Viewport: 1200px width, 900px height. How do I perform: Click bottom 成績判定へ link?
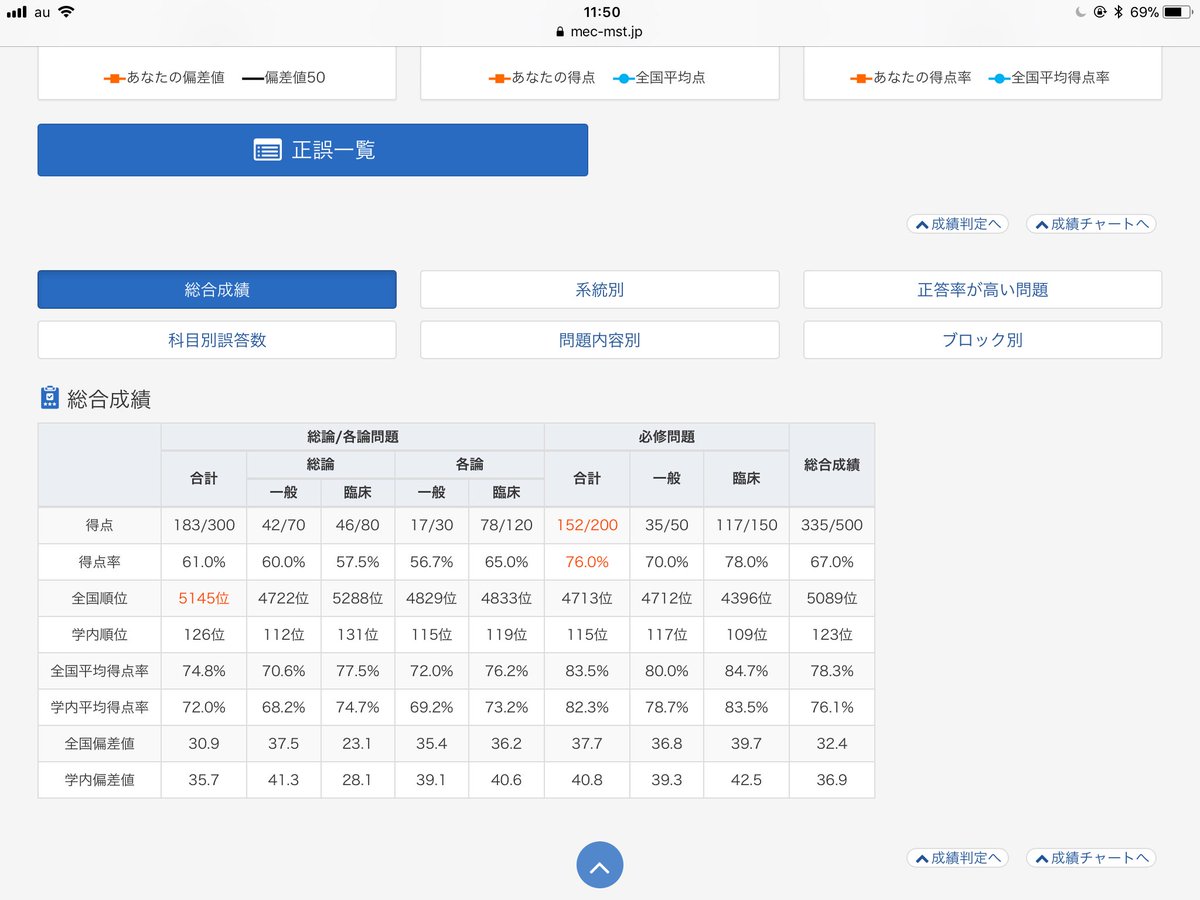pyautogui.click(x=958, y=858)
